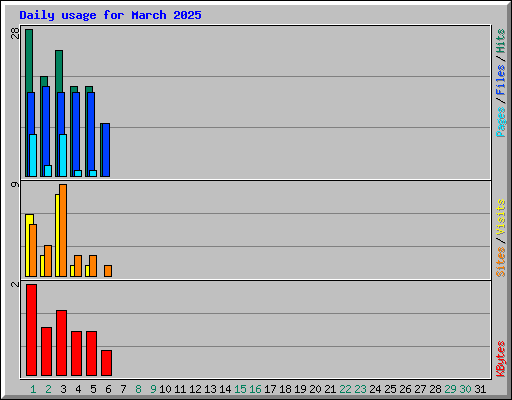Click the 'Daily usage for March 2025' title
The image size is (512, 400).
[110, 15]
